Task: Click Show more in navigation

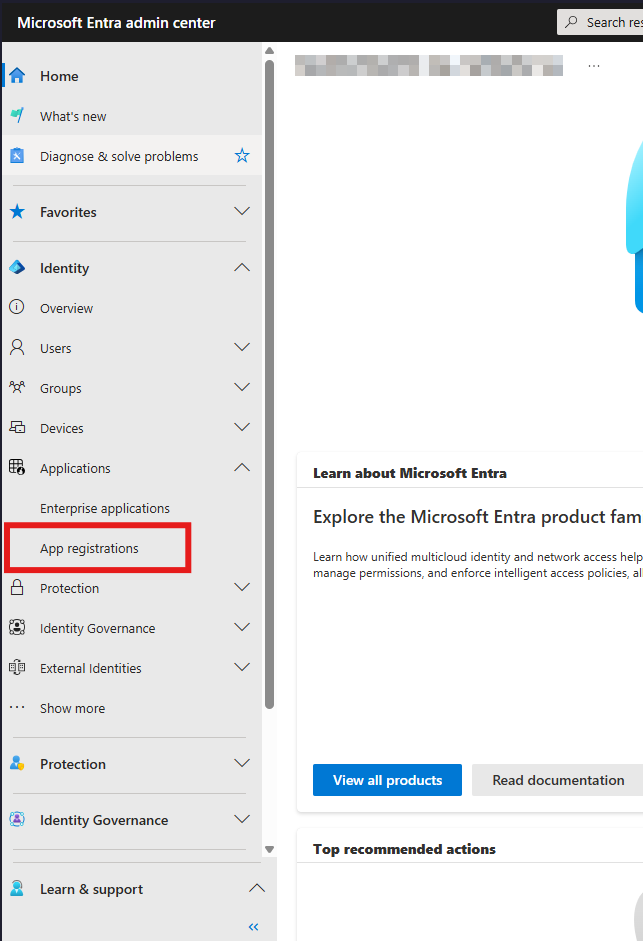Action: [73, 708]
